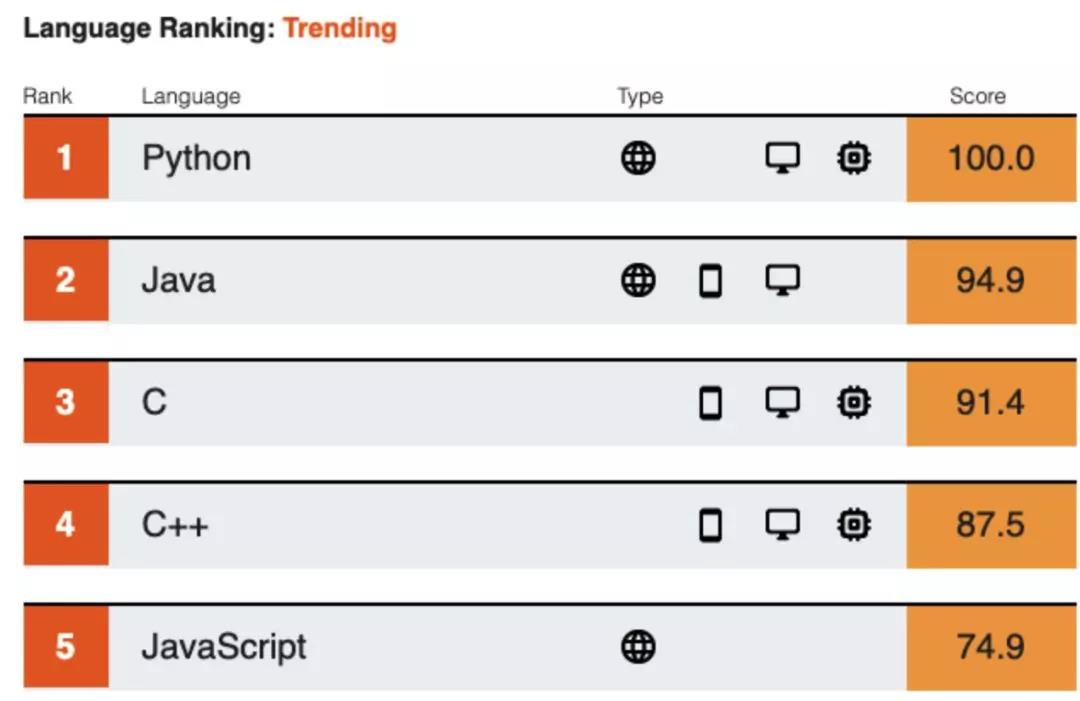This screenshot has width=1080, height=701.
Task: Click the desktop monitor icon for Python
Action: coord(782,158)
